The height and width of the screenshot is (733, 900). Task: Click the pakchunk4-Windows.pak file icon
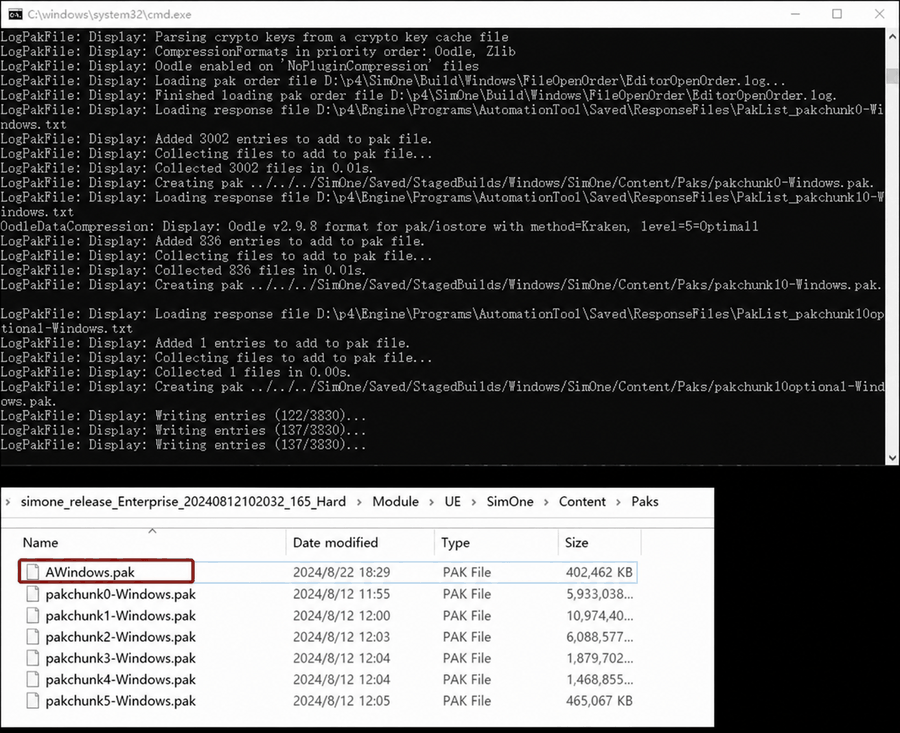tap(33, 680)
